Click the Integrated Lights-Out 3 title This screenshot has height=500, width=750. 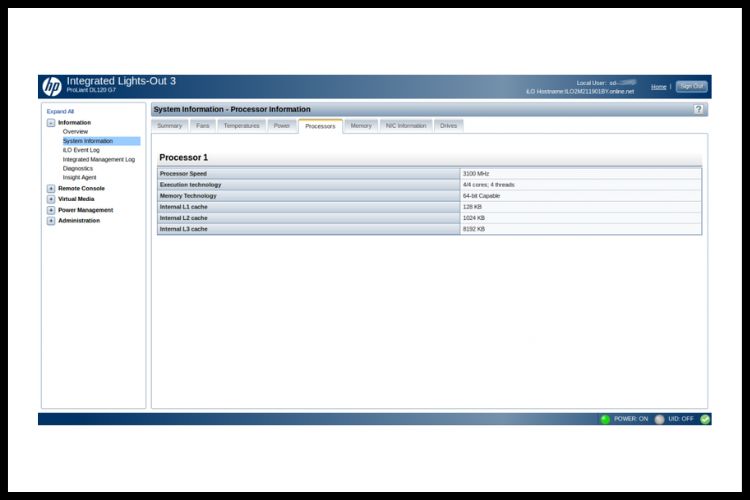pos(121,81)
